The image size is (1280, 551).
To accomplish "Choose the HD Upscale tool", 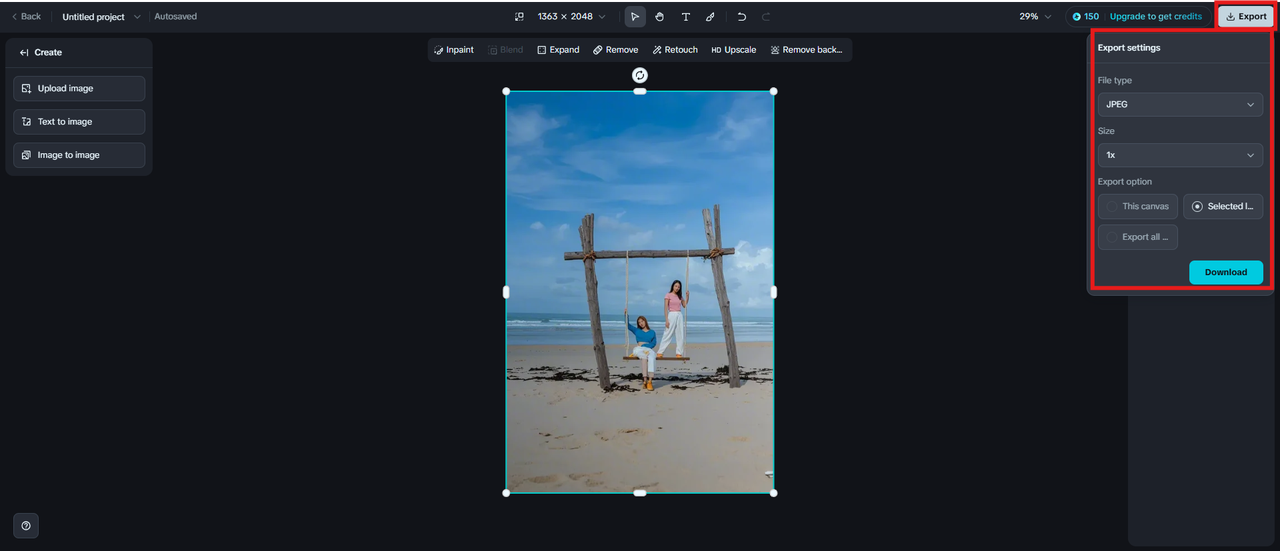I will pos(734,50).
